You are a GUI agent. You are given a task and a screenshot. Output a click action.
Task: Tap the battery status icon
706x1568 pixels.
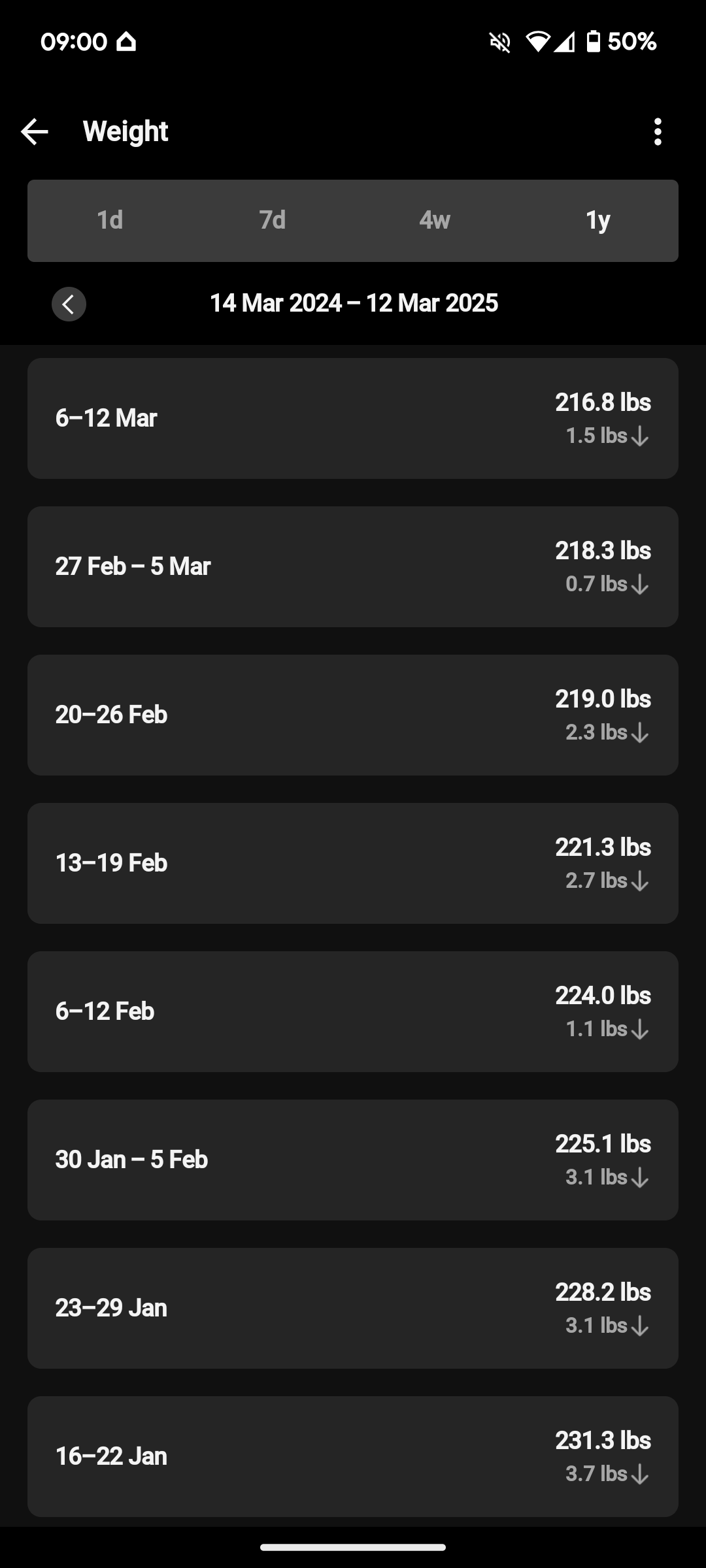click(x=593, y=42)
